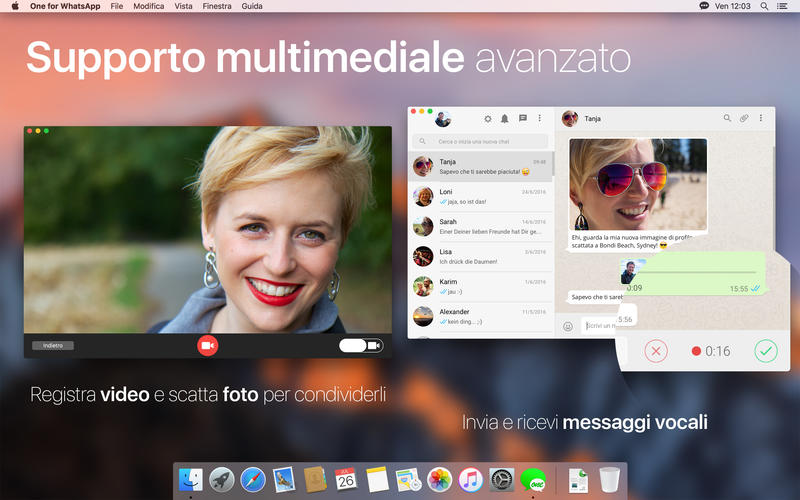Open the emoji picker in message bar
The width and height of the screenshot is (800, 500).
point(568,326)
